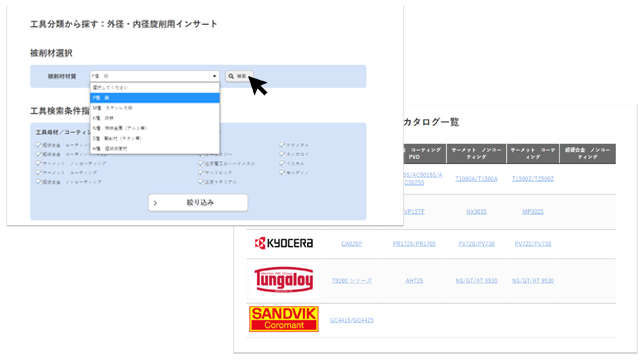644x363 pixels.
Task: Toggle the 住友電工ハードメタル checkbox
Action: click(x=201, y=163)
